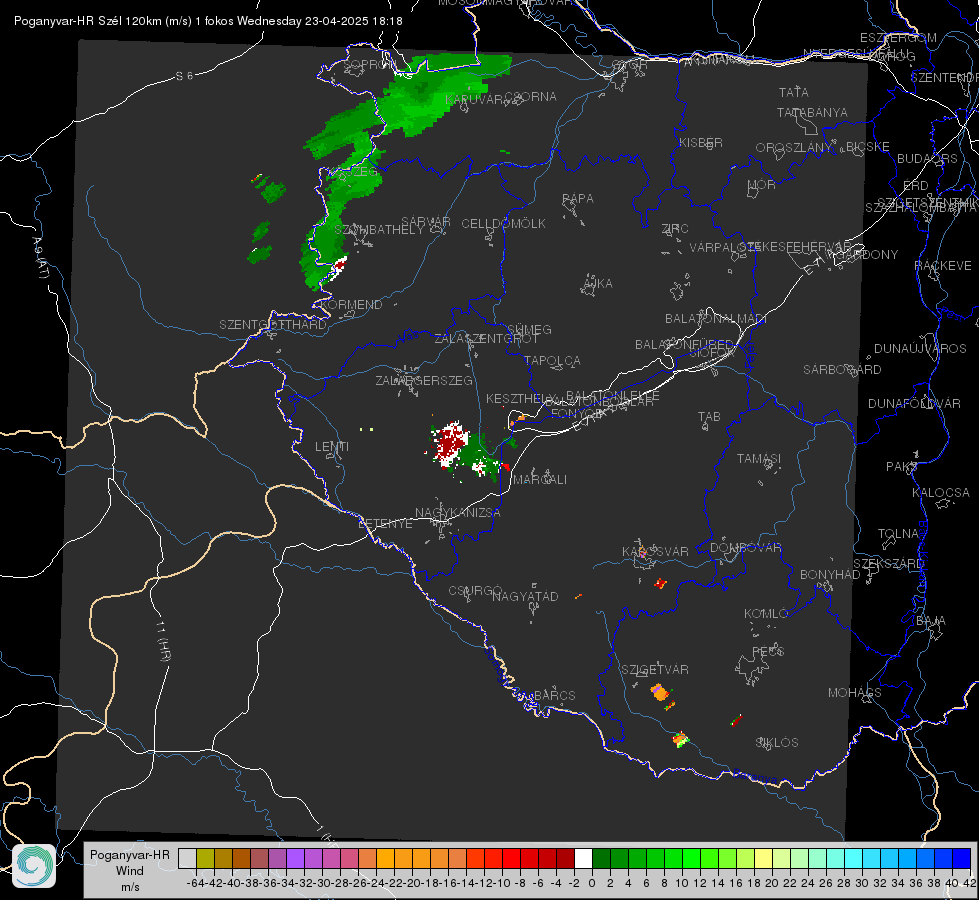Click the BARCS town label
The width and height of the screenshot is (979, 900).
tap(554, 695)
